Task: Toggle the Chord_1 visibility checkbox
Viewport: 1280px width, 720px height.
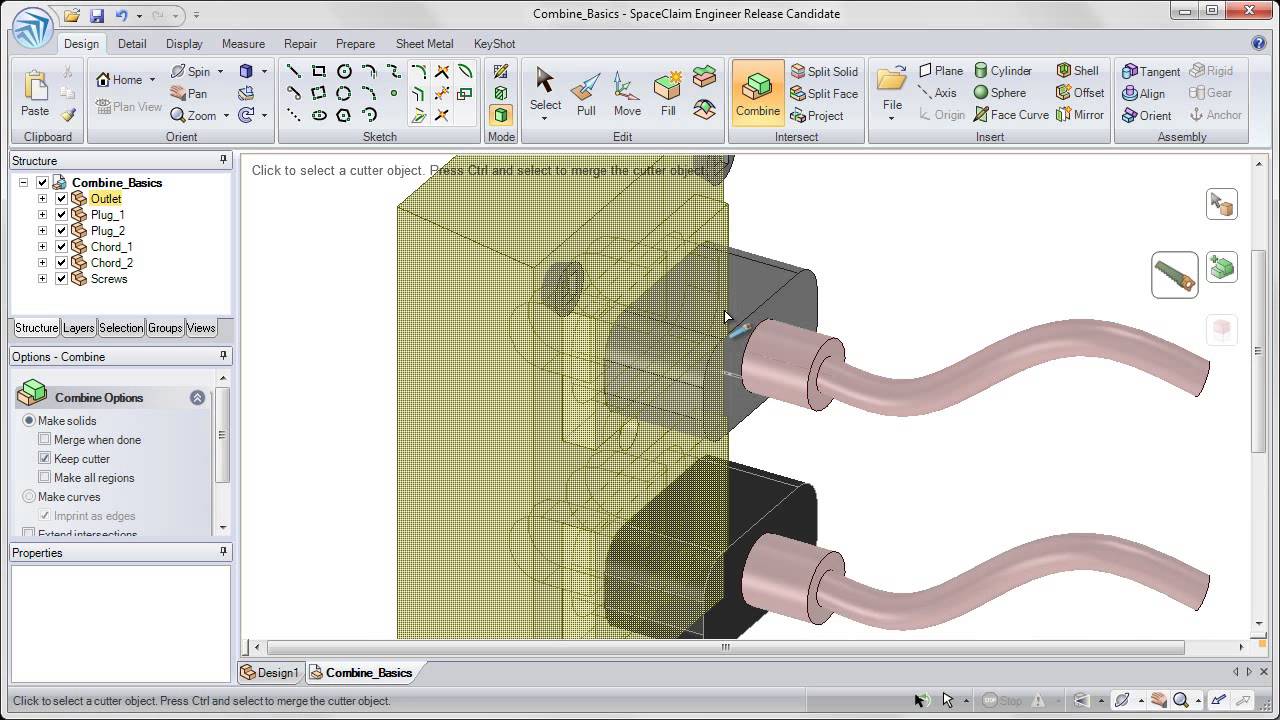Action: (x=61, y=247)
